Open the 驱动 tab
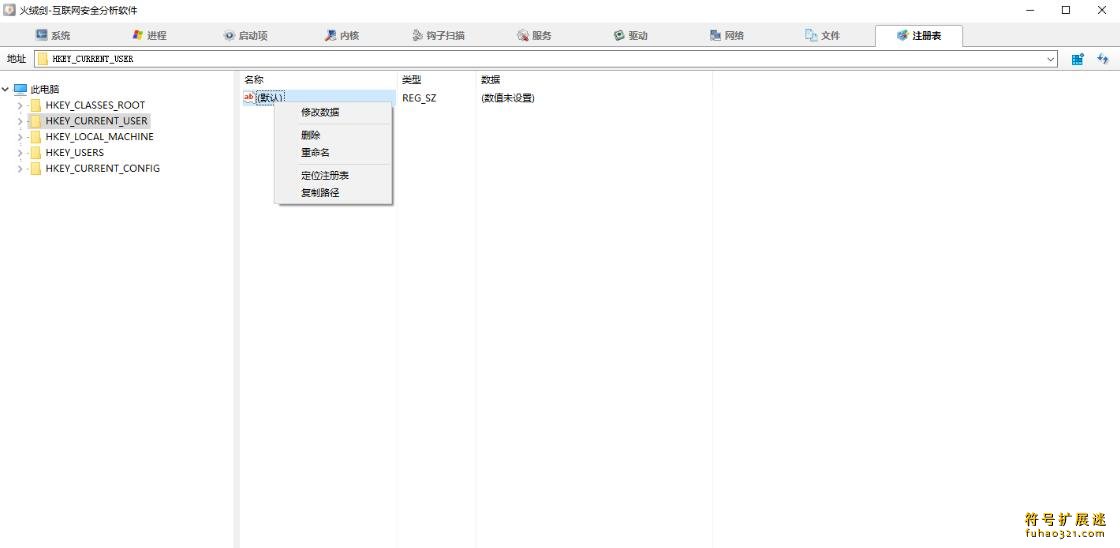1120x548 pixels. point(630,35)
